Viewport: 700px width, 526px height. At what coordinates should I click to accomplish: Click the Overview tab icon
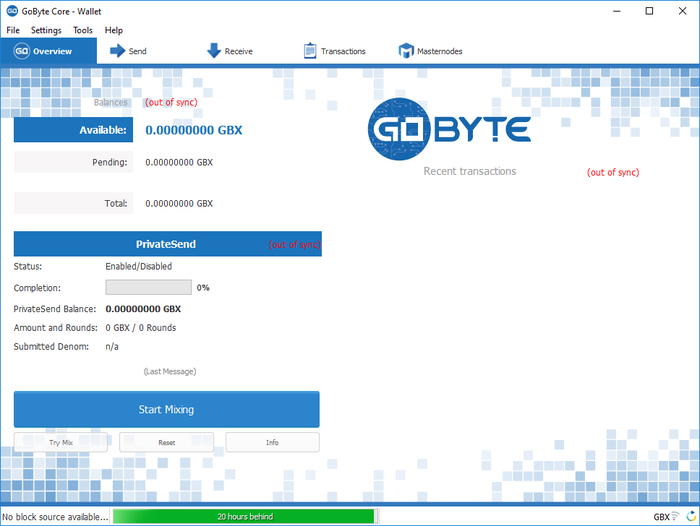20,51
